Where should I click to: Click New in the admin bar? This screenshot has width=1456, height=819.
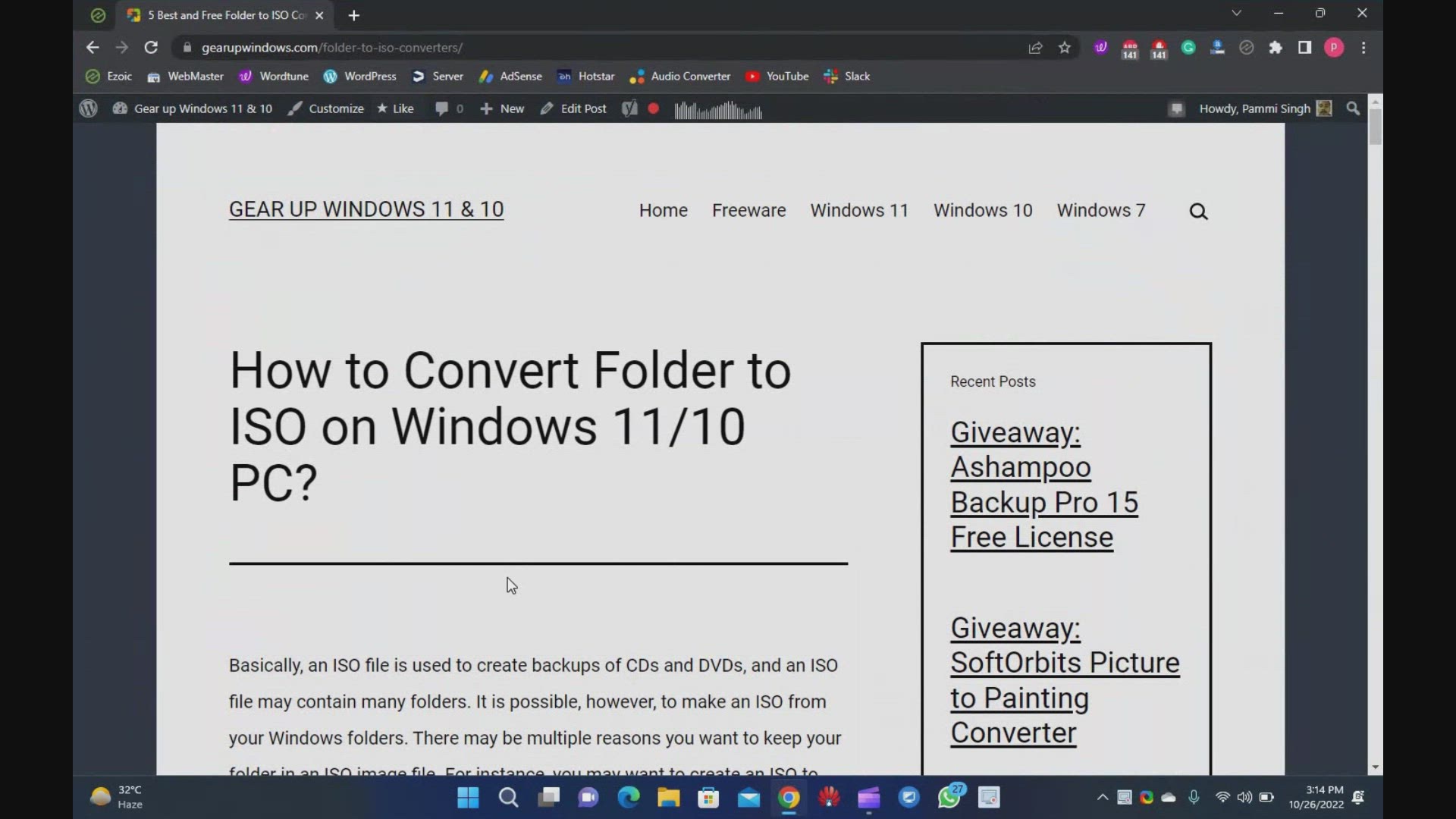pyautogui.click(x=502, y=108)
